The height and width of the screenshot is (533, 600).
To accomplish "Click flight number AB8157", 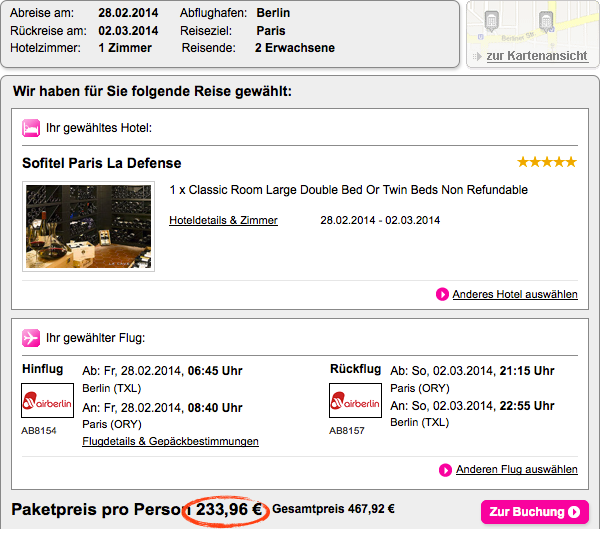I will [x=347, y=431].
